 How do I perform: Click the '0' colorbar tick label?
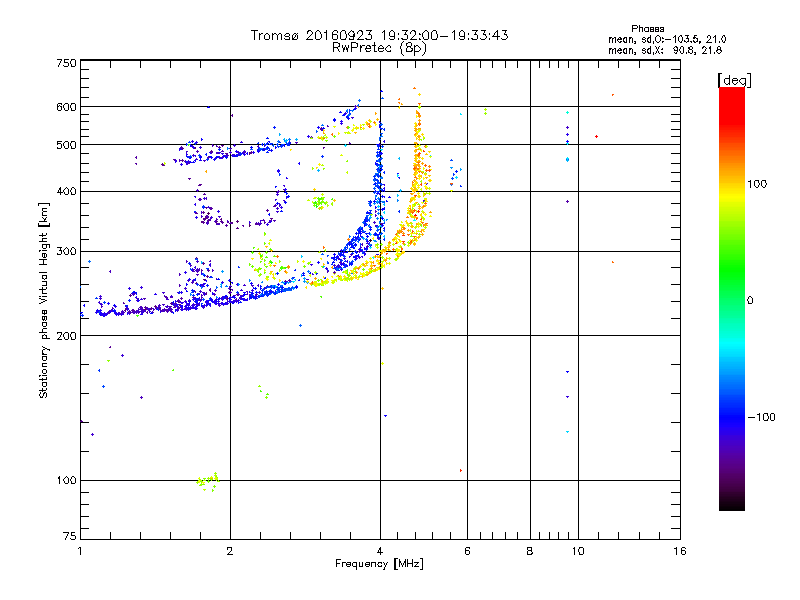pyautogui.click(x=750, y=300)
